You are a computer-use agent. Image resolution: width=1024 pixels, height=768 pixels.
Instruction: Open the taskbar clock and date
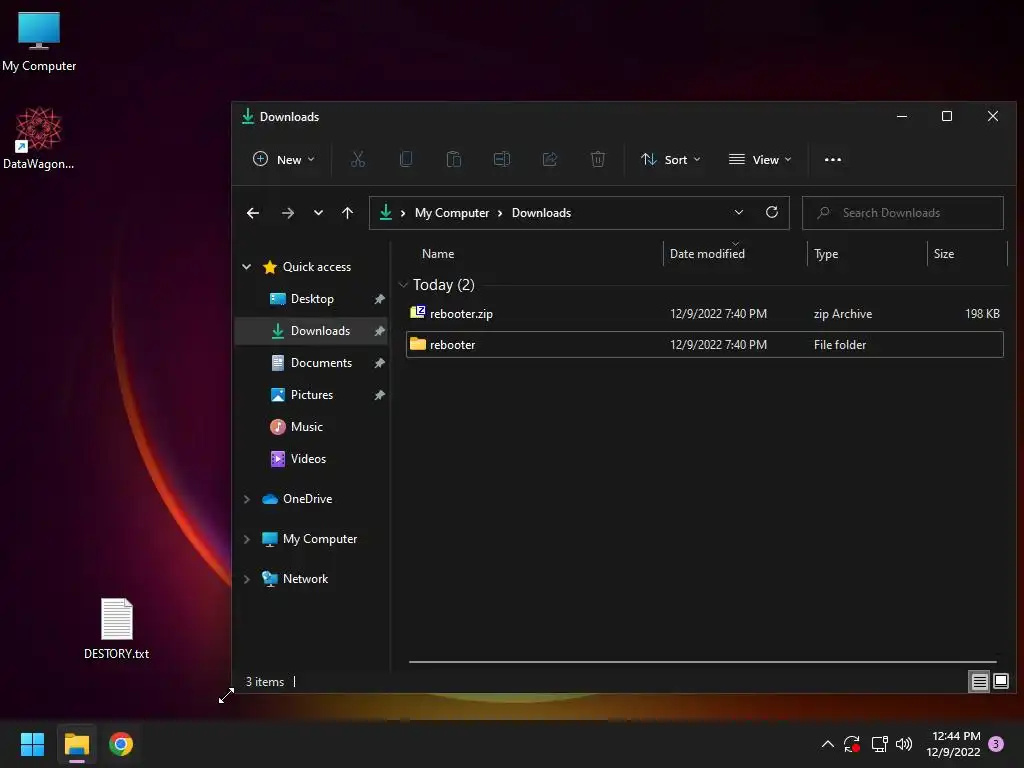[953, 744]
